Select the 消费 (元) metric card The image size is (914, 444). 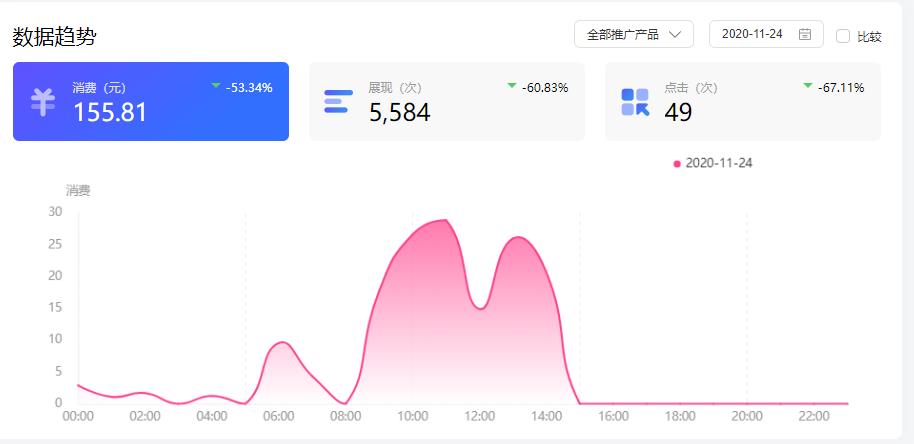[x=151, y=101]
